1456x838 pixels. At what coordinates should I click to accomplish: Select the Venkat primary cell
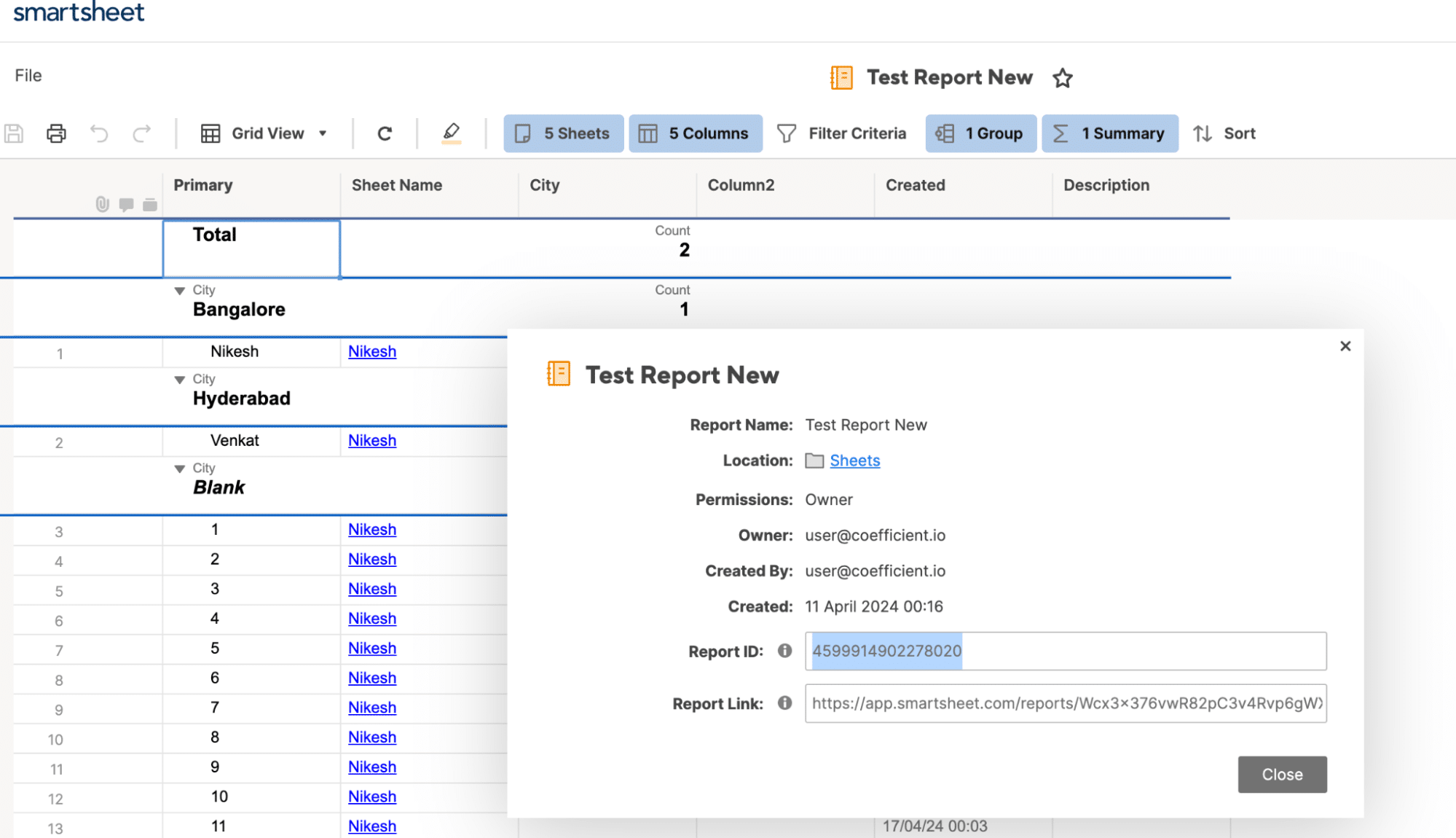tap(251, 440)
